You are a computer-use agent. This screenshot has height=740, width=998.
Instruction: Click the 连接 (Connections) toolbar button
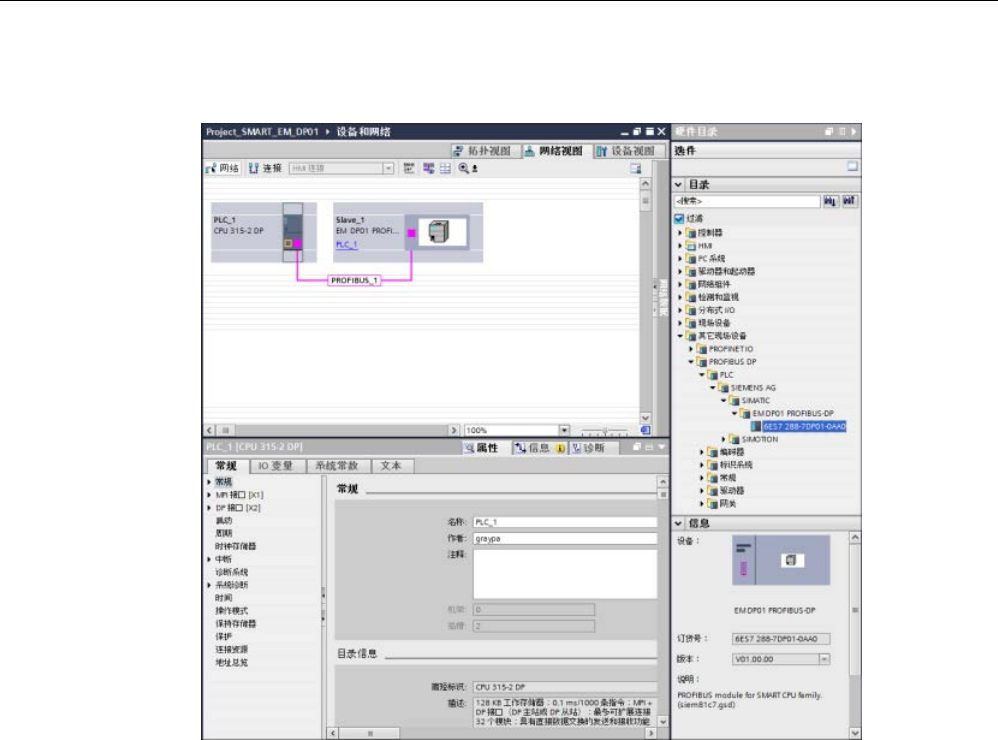click(265, 168)
